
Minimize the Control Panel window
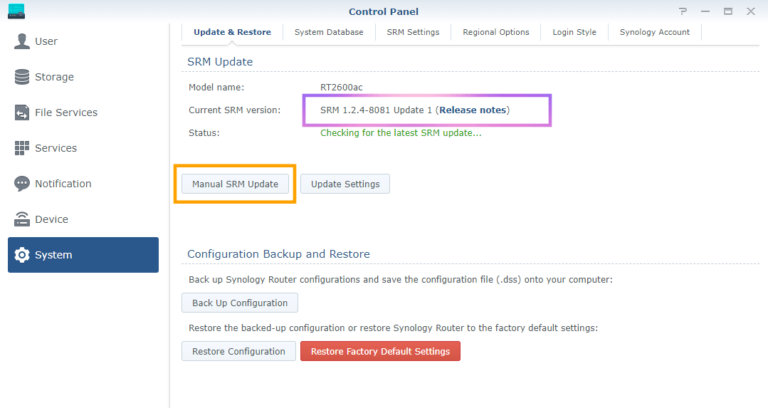[705, 11]
